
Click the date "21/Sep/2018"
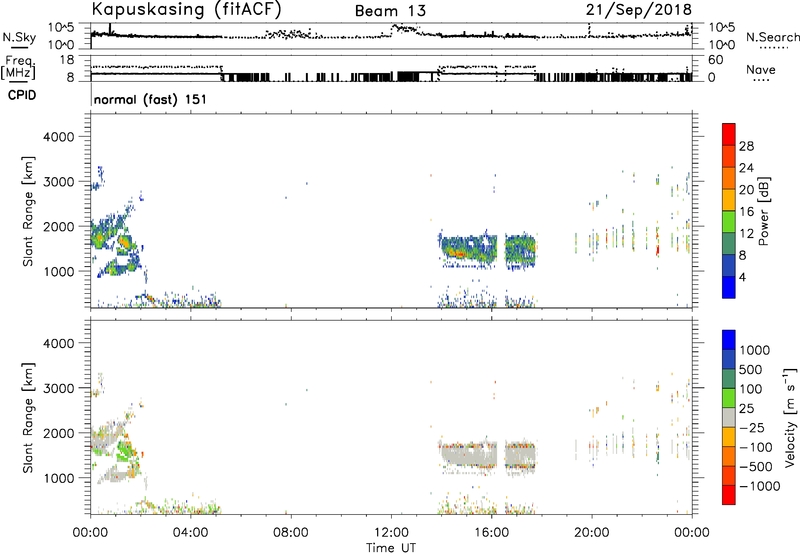click(638, 9)
